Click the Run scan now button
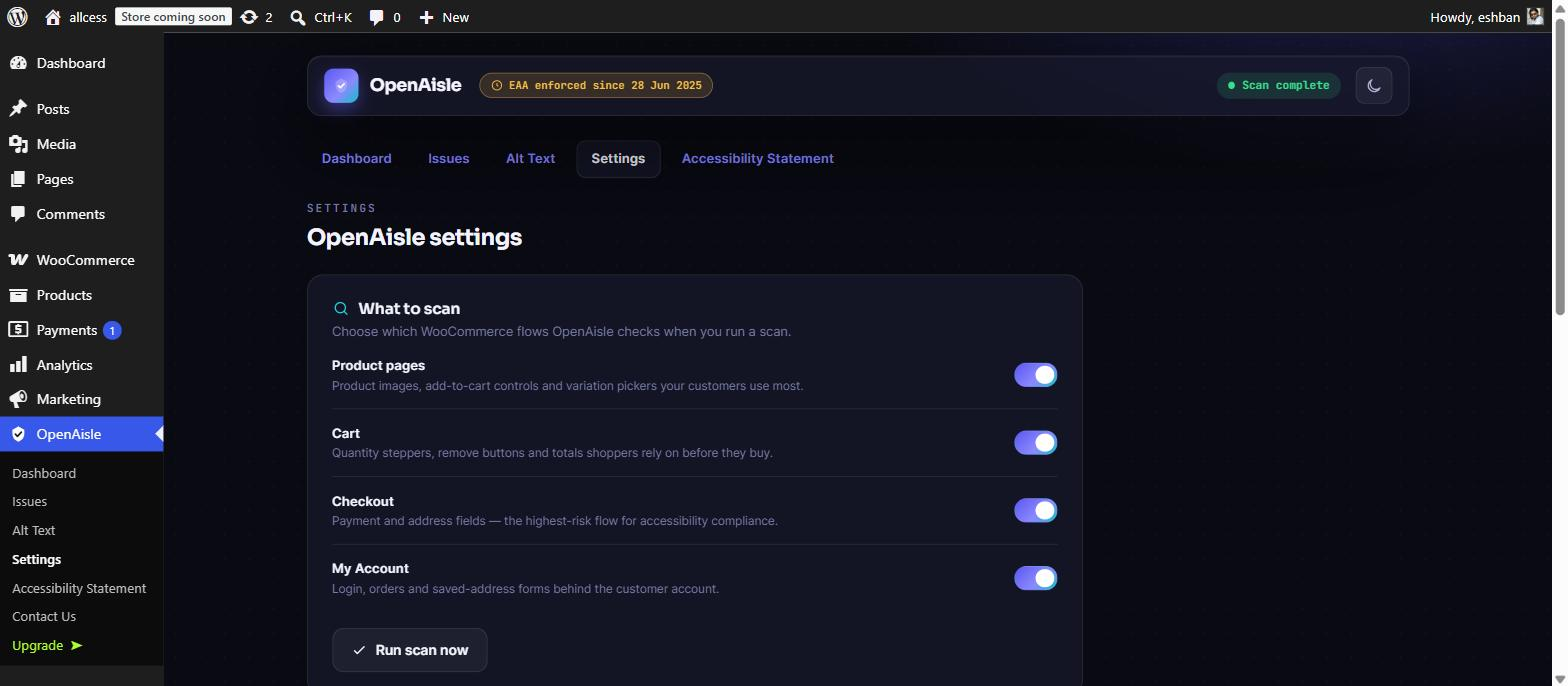1568x686 pixels. [410, 650]
